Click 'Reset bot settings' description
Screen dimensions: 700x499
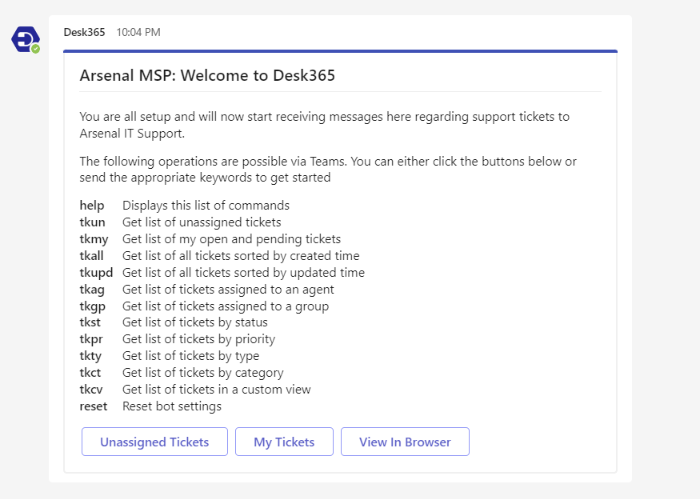pos(172,407)
